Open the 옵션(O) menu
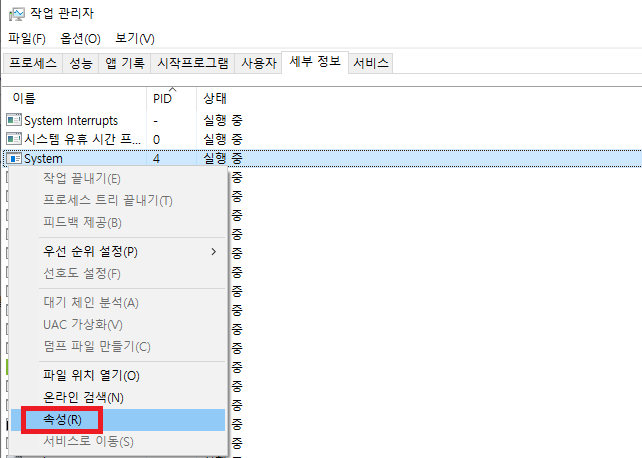 point(80,39)
